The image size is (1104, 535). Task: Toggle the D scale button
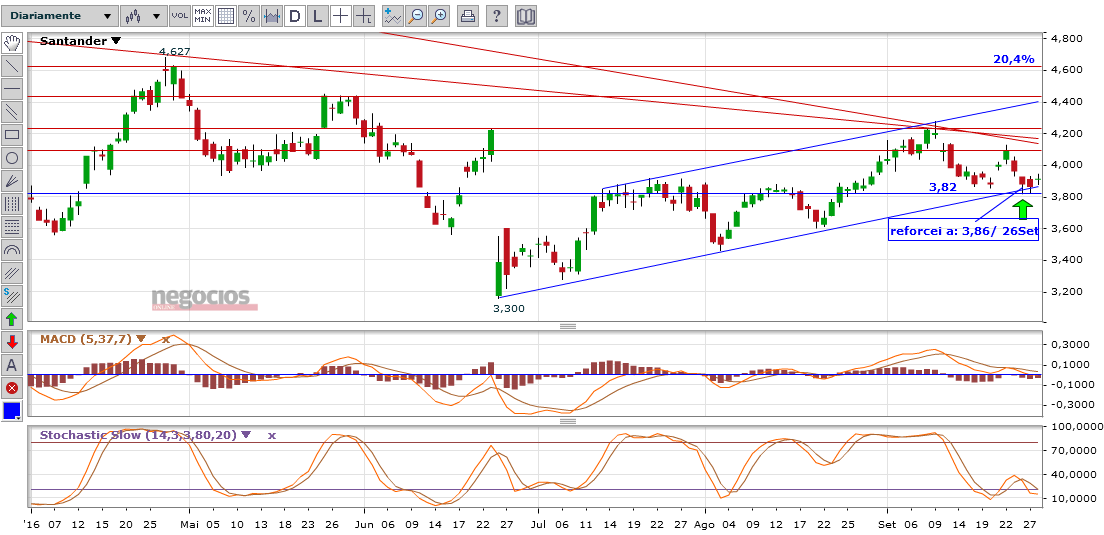[295, 15]
